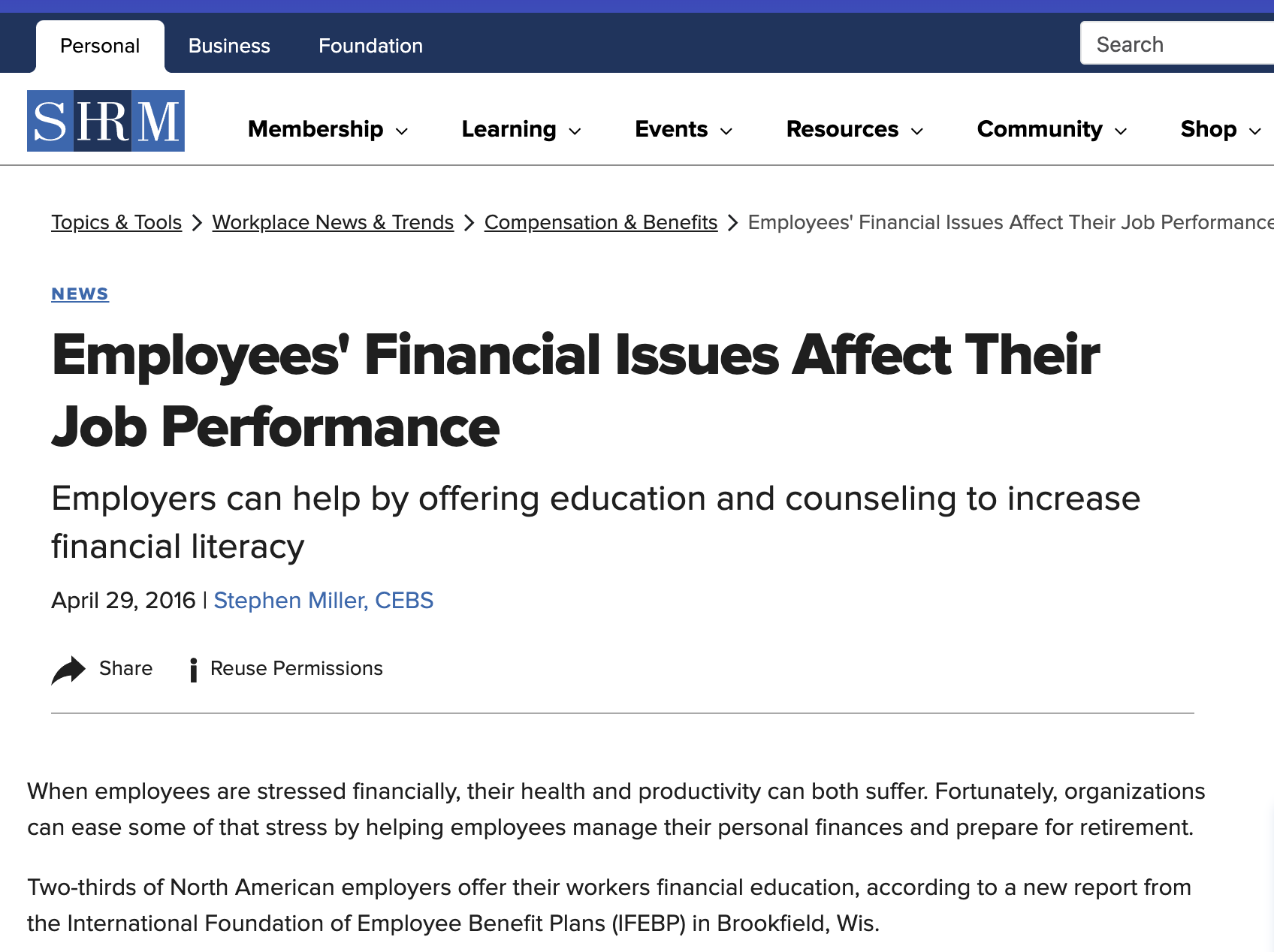Expand the Community dropdown menu

point(1052,129)
